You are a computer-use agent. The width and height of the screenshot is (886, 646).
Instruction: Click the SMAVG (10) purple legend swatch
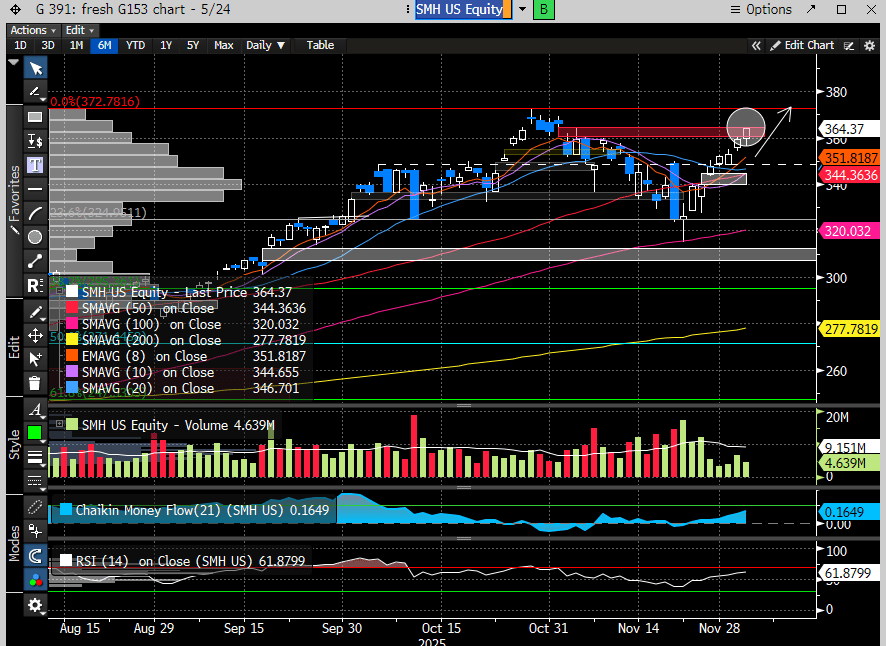coord(72,372)
